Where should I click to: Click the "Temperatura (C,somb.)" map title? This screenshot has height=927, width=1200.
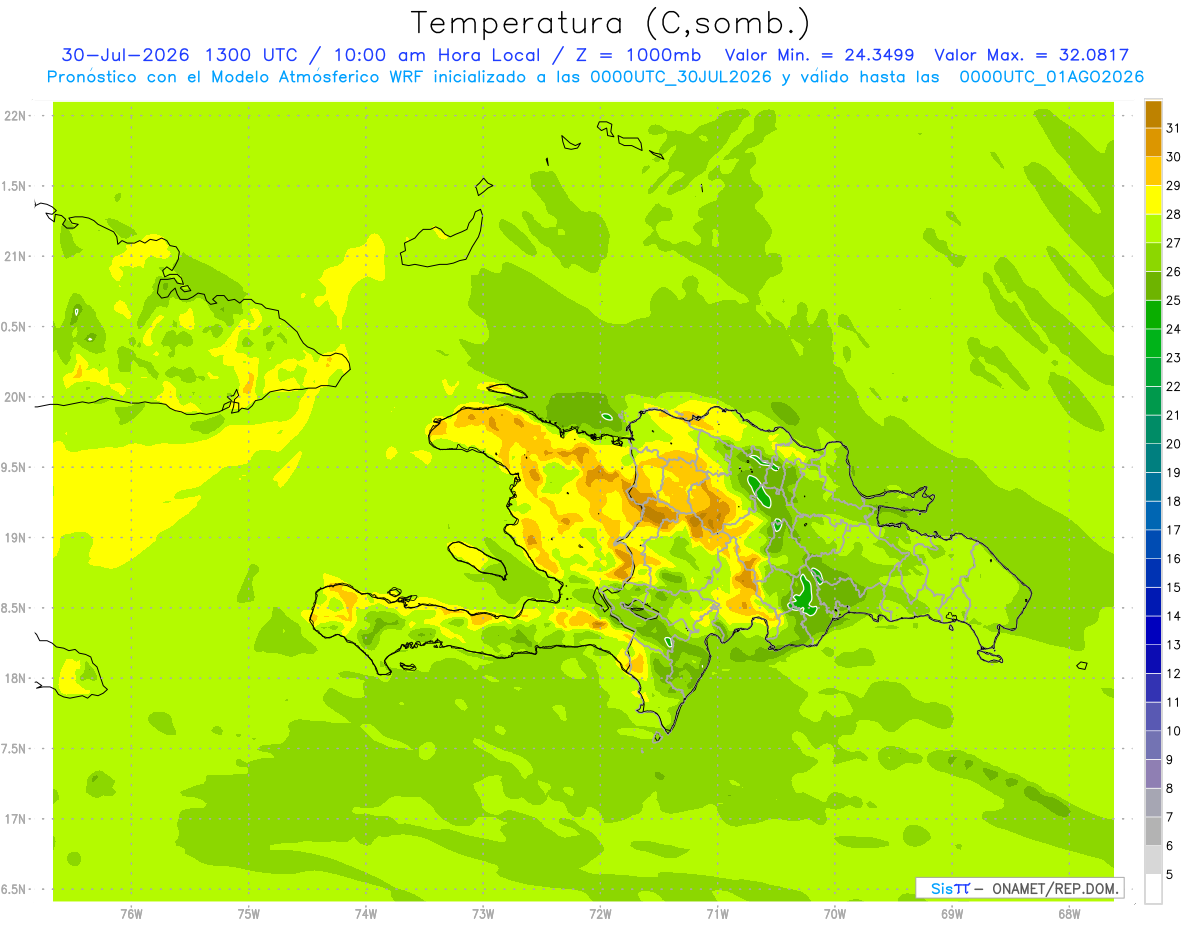pyautogui.click(x=611, y=22)
